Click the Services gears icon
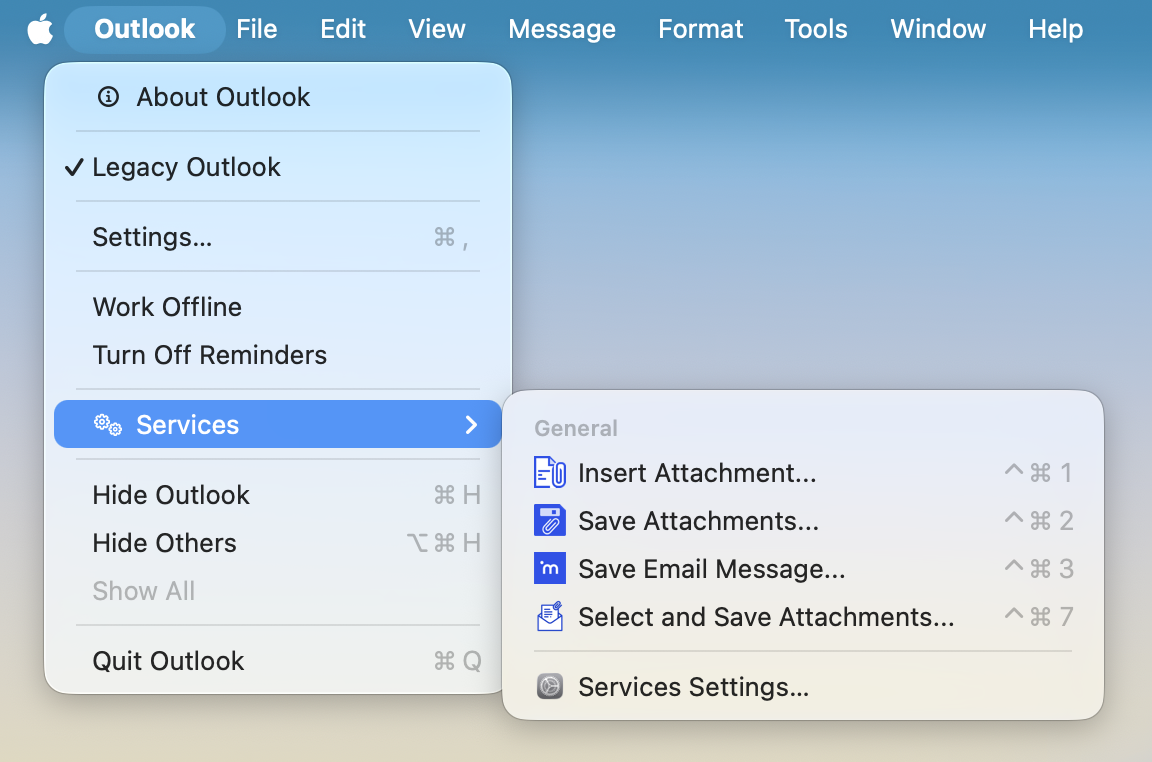Viewport: 1152px width, 762px height. [x=108, y=425]
